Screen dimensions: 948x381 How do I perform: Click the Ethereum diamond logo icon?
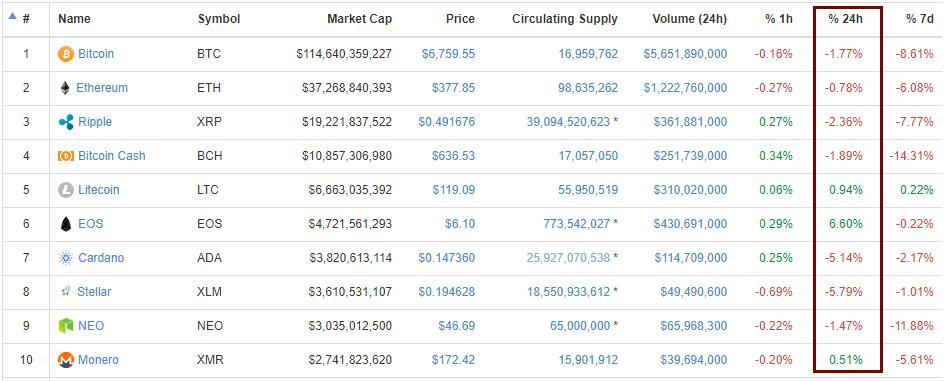tap(65, 88)
